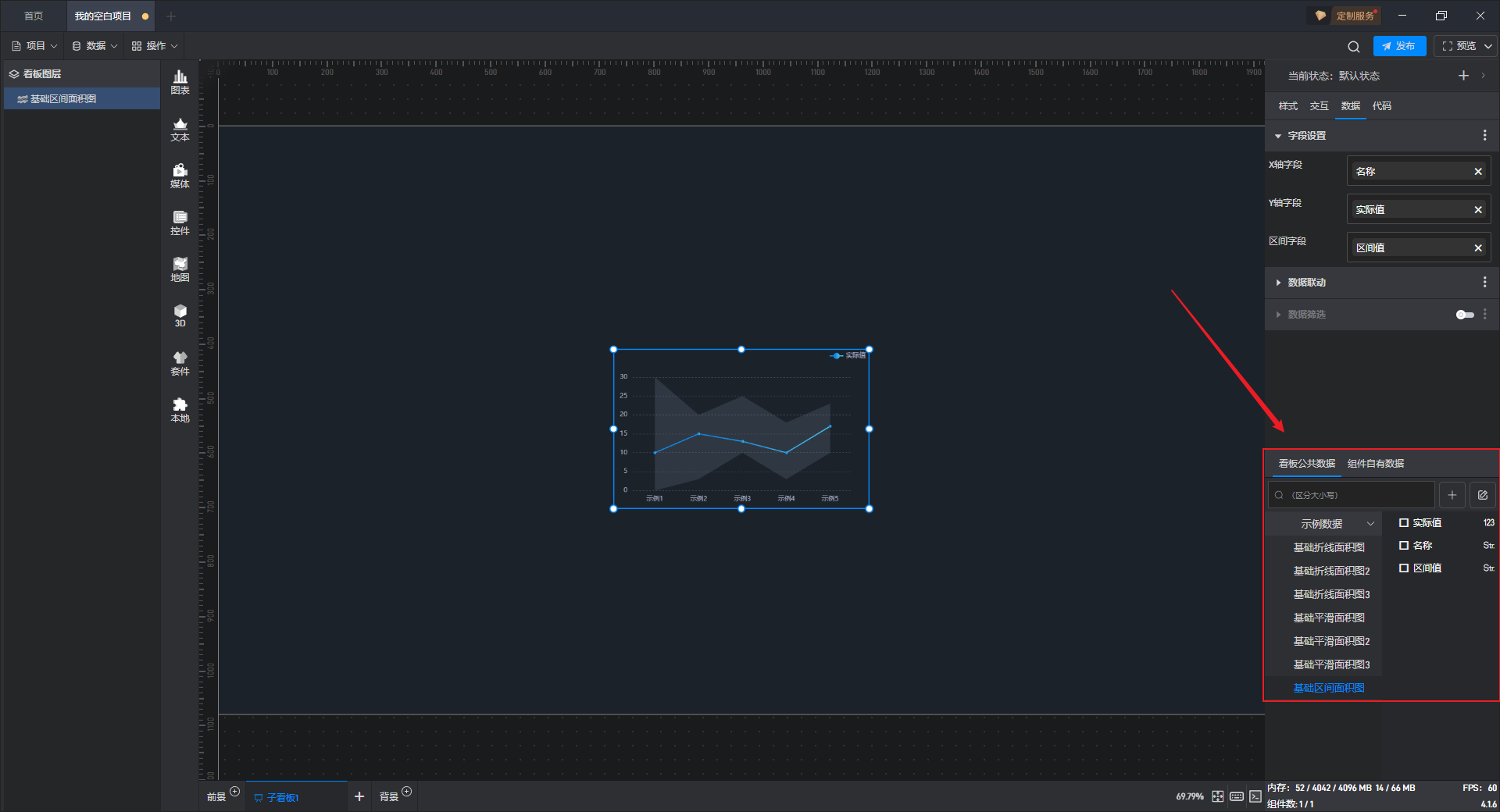The height and width of the screenshot is (812, 1500).
Task: Open the 本地 local components panel
Action: (180, 410)
